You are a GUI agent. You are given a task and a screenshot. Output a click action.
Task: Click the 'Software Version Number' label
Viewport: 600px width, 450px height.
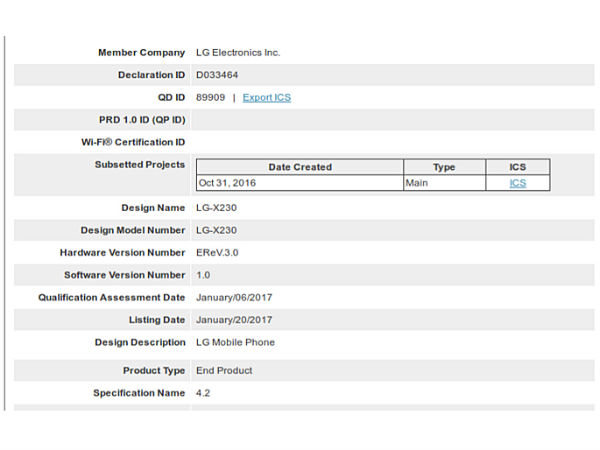pos(125,275)
